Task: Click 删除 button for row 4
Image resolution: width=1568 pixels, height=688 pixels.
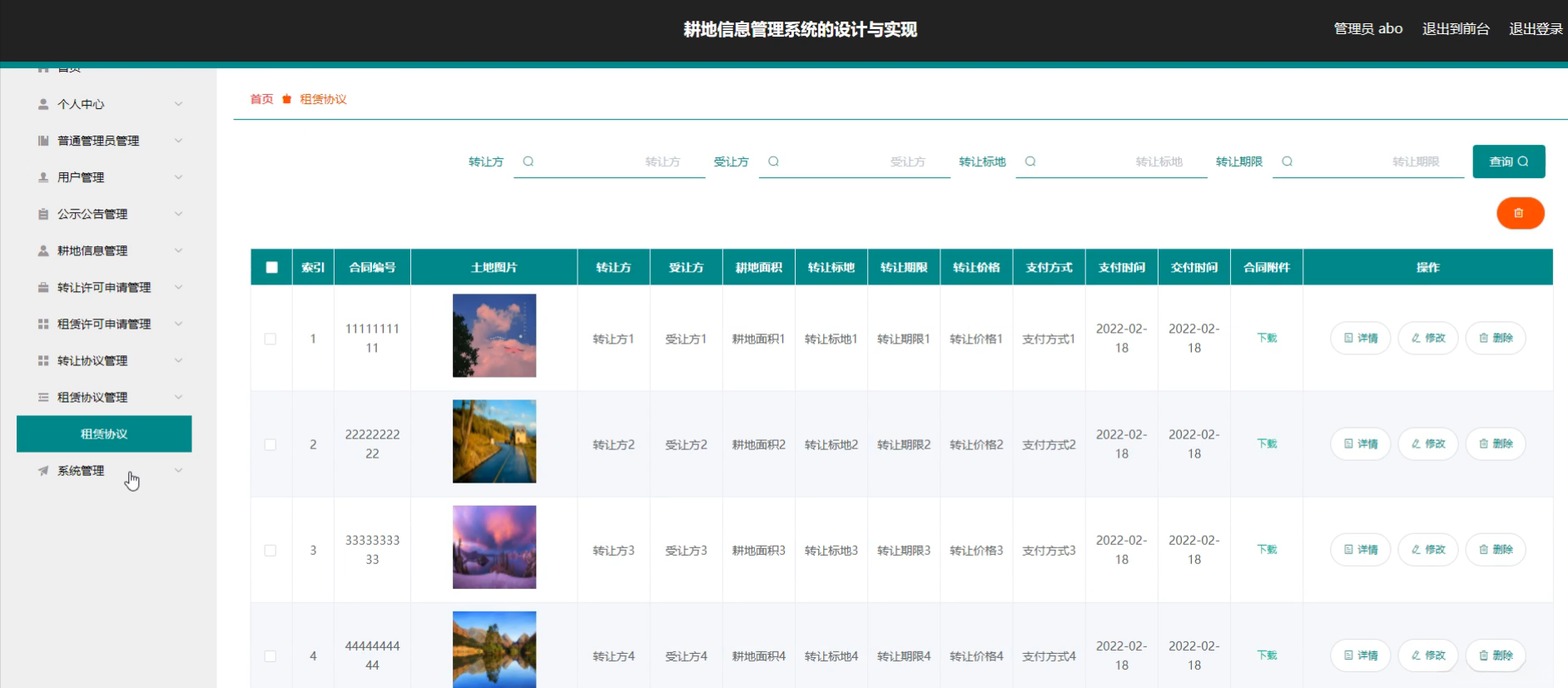Action: 1496,655
